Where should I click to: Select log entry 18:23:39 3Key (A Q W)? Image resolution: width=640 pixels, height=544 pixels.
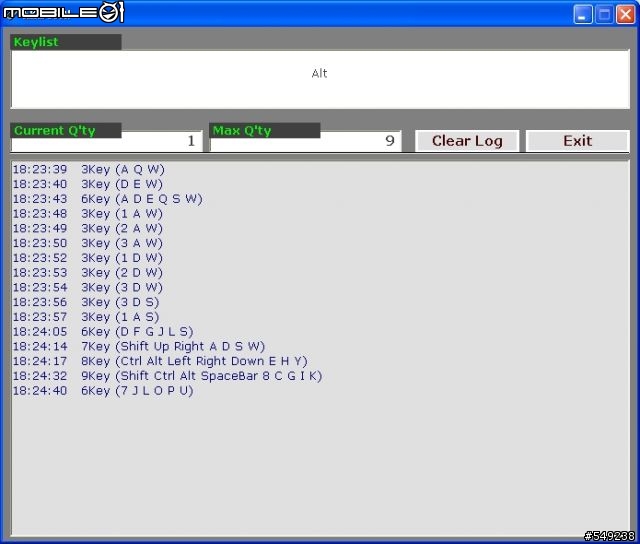[x=89, y=169]
